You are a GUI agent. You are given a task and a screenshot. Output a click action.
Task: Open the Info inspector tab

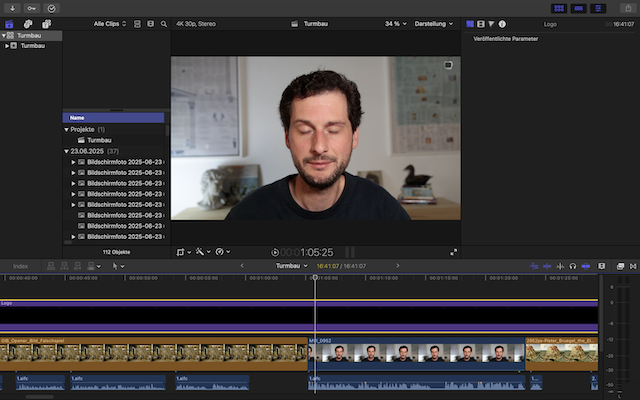[502, 24]
